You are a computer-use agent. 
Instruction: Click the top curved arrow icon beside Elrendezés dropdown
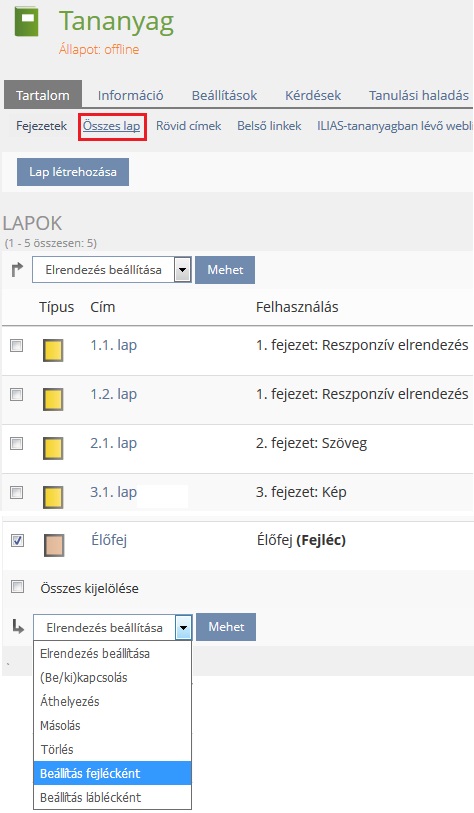click(18, 270)
